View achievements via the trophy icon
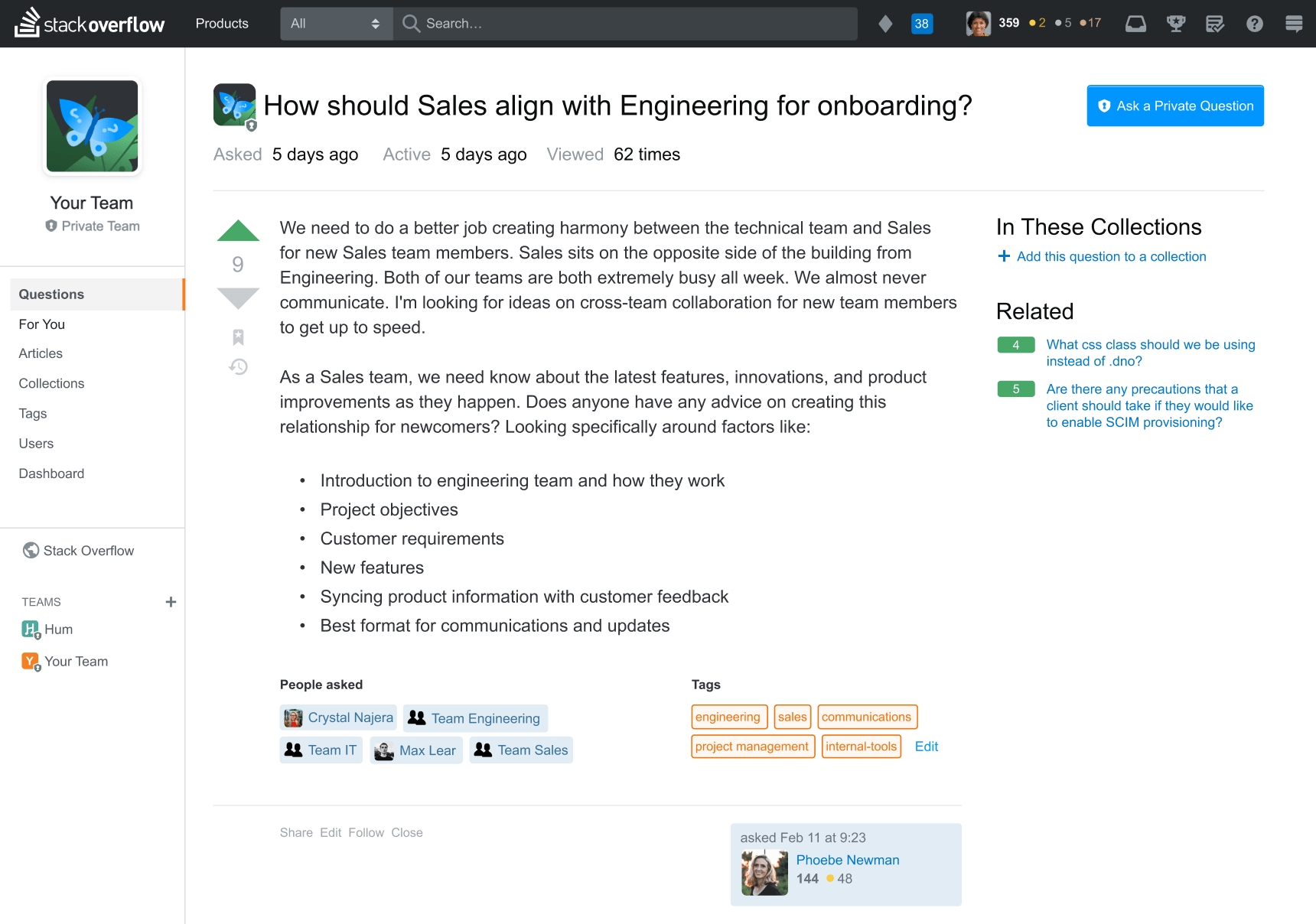This screenshot has height=924, width=1316. [1176, 23]
